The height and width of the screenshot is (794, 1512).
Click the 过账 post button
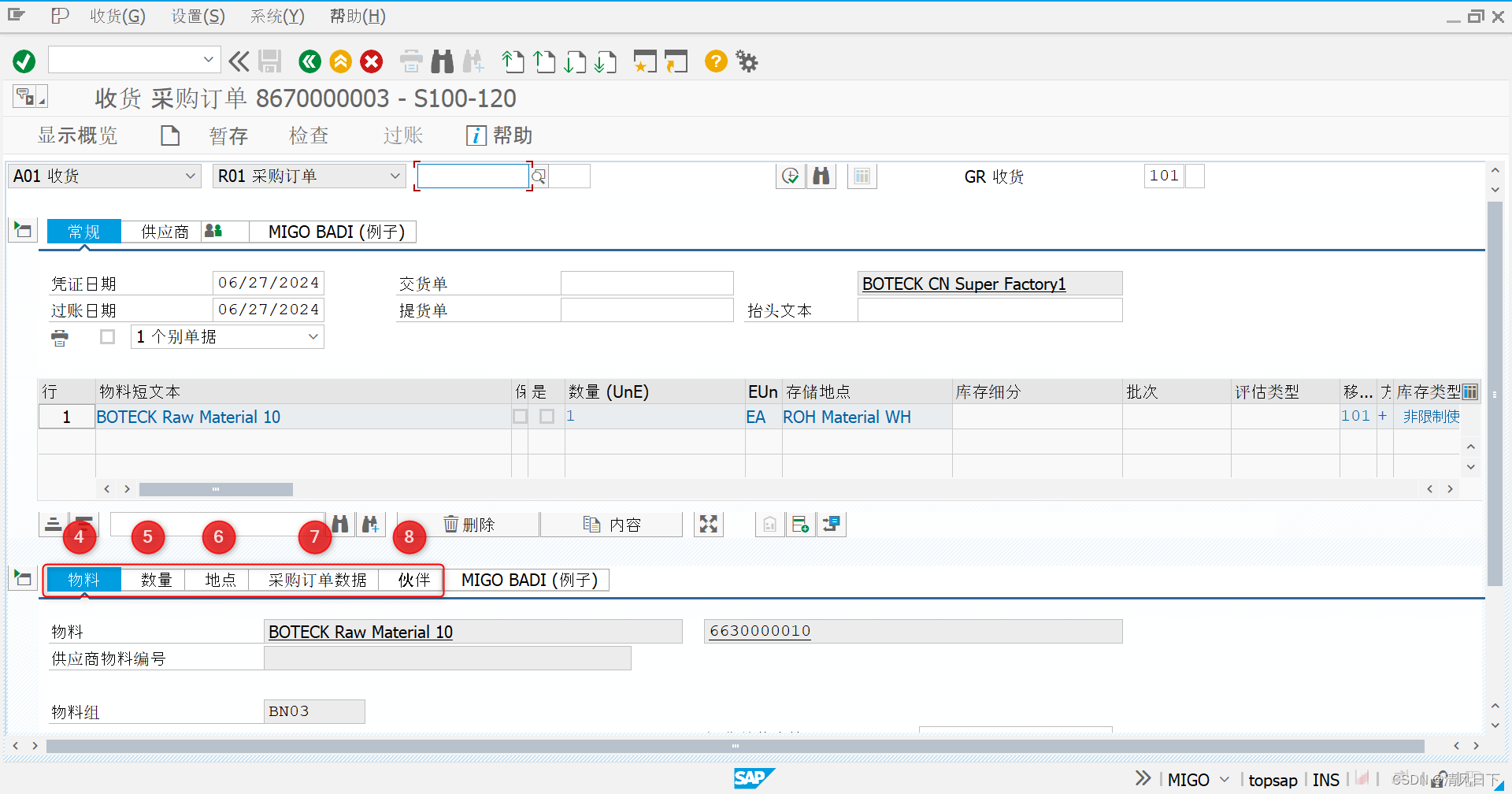point(403,135)
